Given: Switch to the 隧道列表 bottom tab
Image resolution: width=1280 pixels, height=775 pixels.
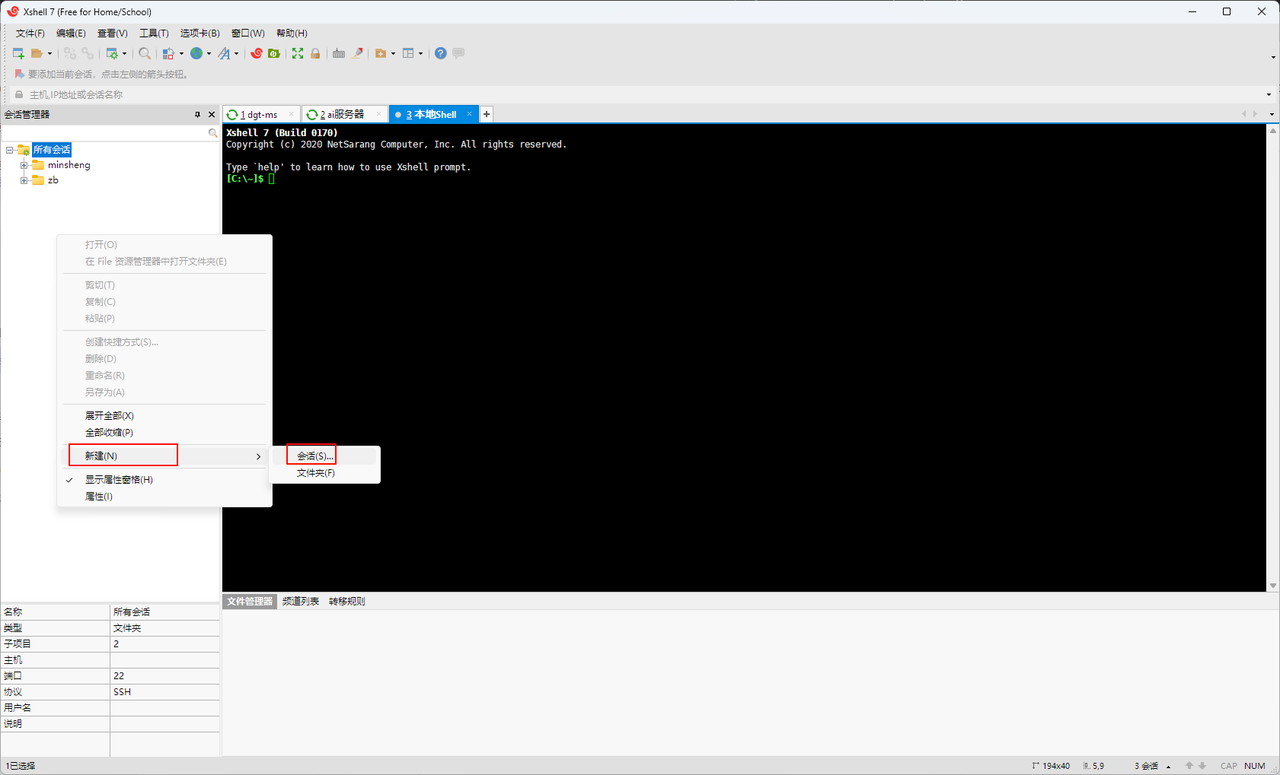Looking at the screenshot, I should (300, 601).
